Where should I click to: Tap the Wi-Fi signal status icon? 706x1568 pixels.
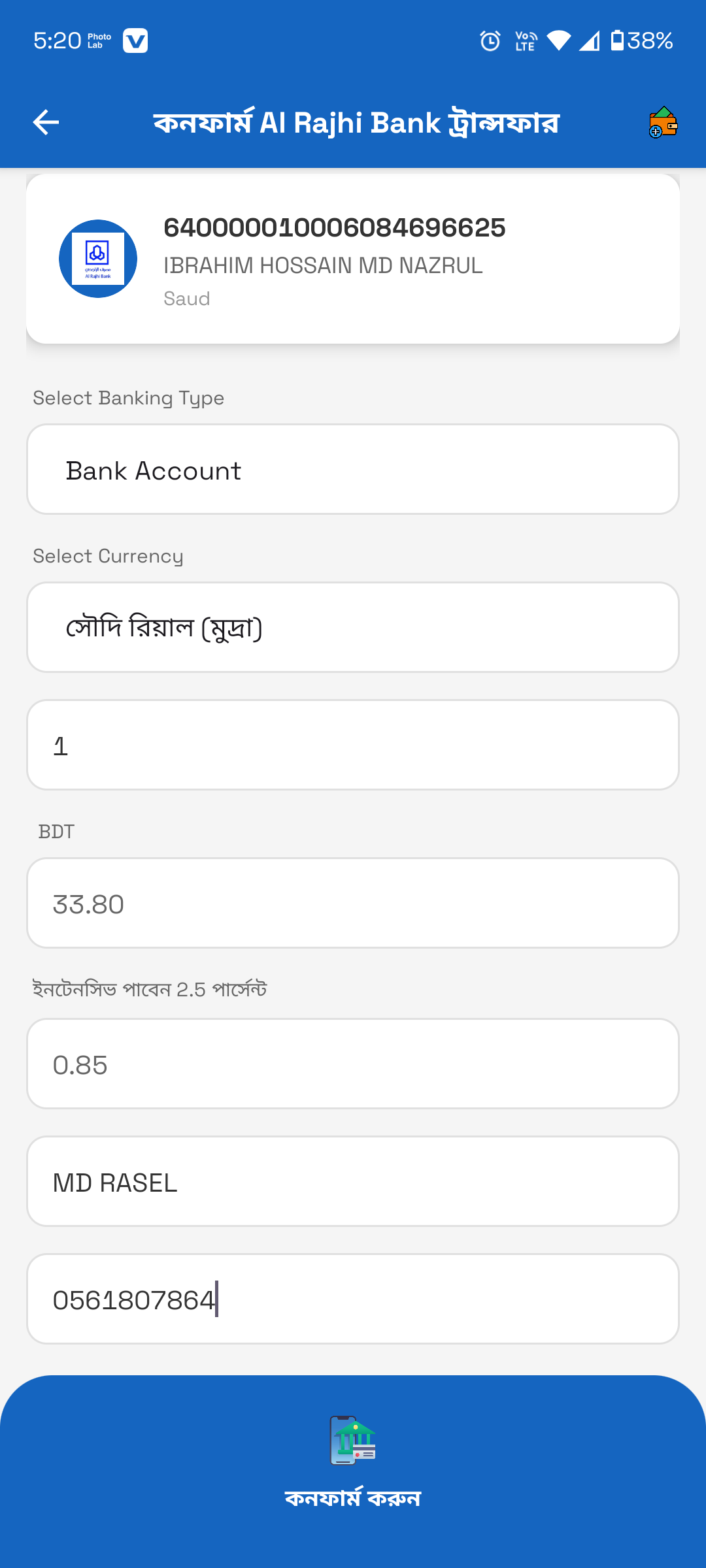tap(558, 41)
